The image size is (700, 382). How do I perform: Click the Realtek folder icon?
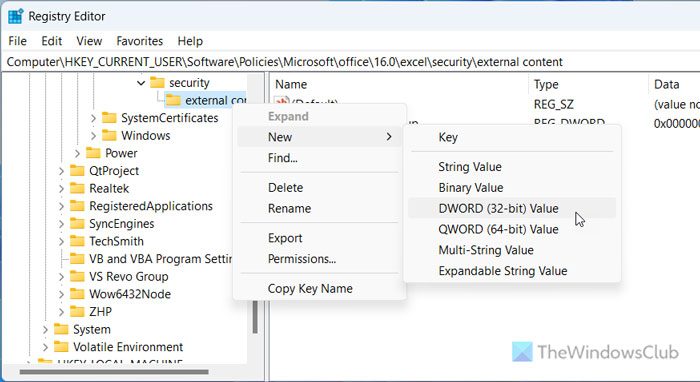pyautogui.click(x=77, y=188)
